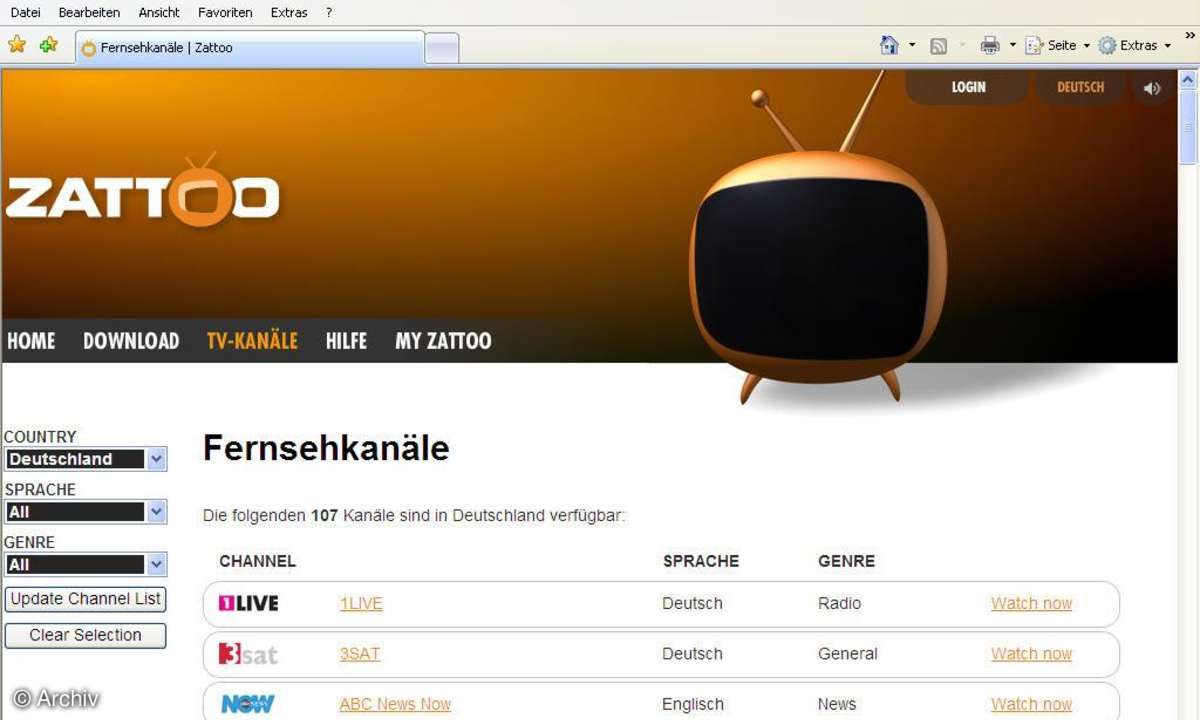Open the ? help menu
Image resolution: width=1200 pixels, height=720 pixels.
pos(329,12)
